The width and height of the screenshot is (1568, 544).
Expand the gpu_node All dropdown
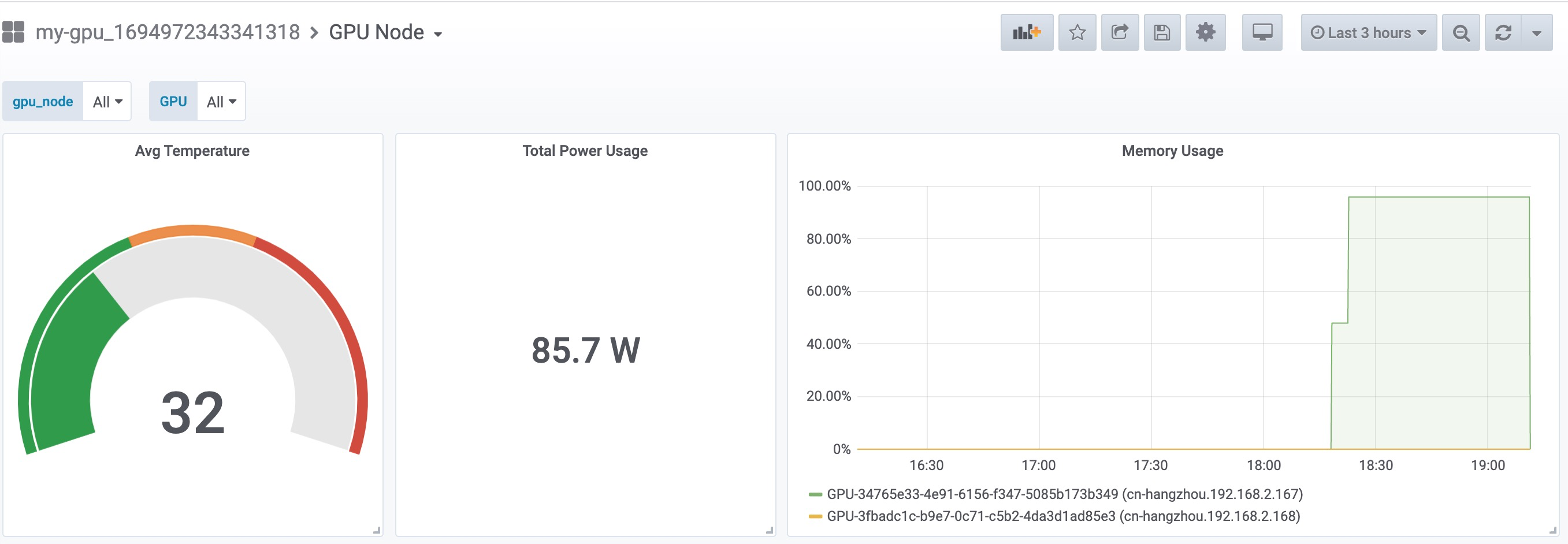pyautogui.click(x=107, y=101)
